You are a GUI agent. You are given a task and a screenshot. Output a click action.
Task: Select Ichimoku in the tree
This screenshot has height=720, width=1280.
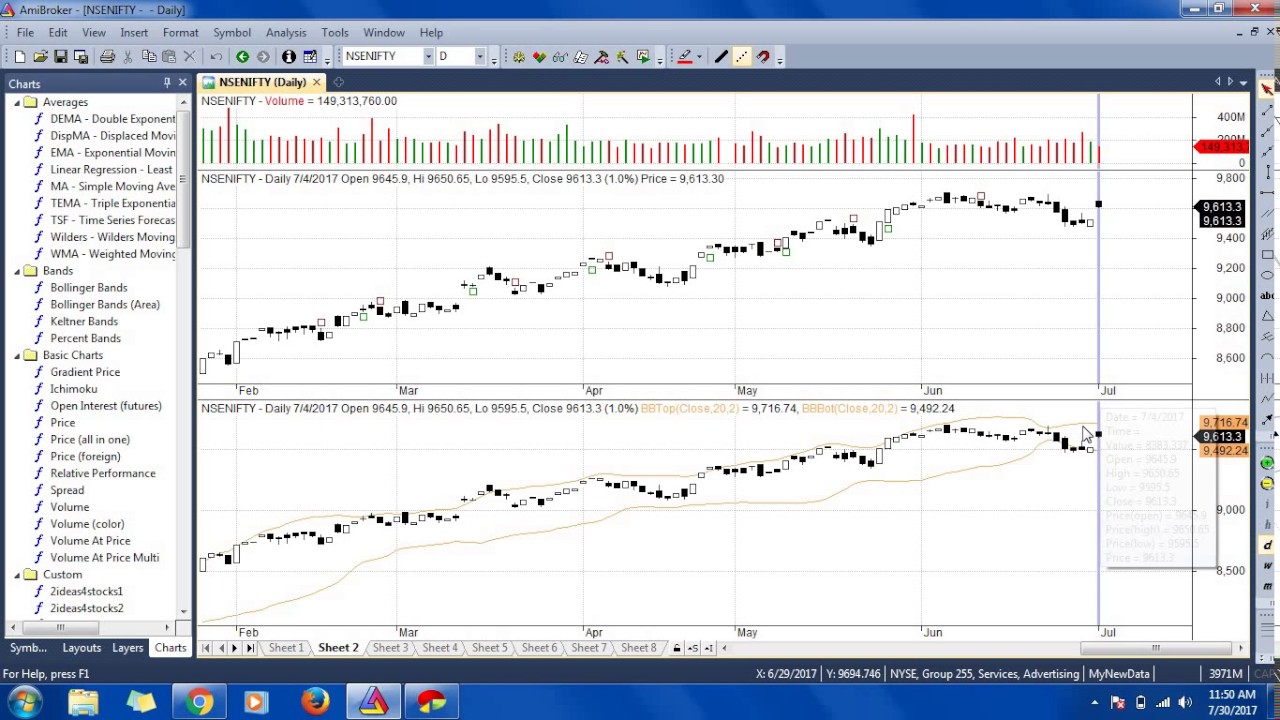[x=74, y=389]
